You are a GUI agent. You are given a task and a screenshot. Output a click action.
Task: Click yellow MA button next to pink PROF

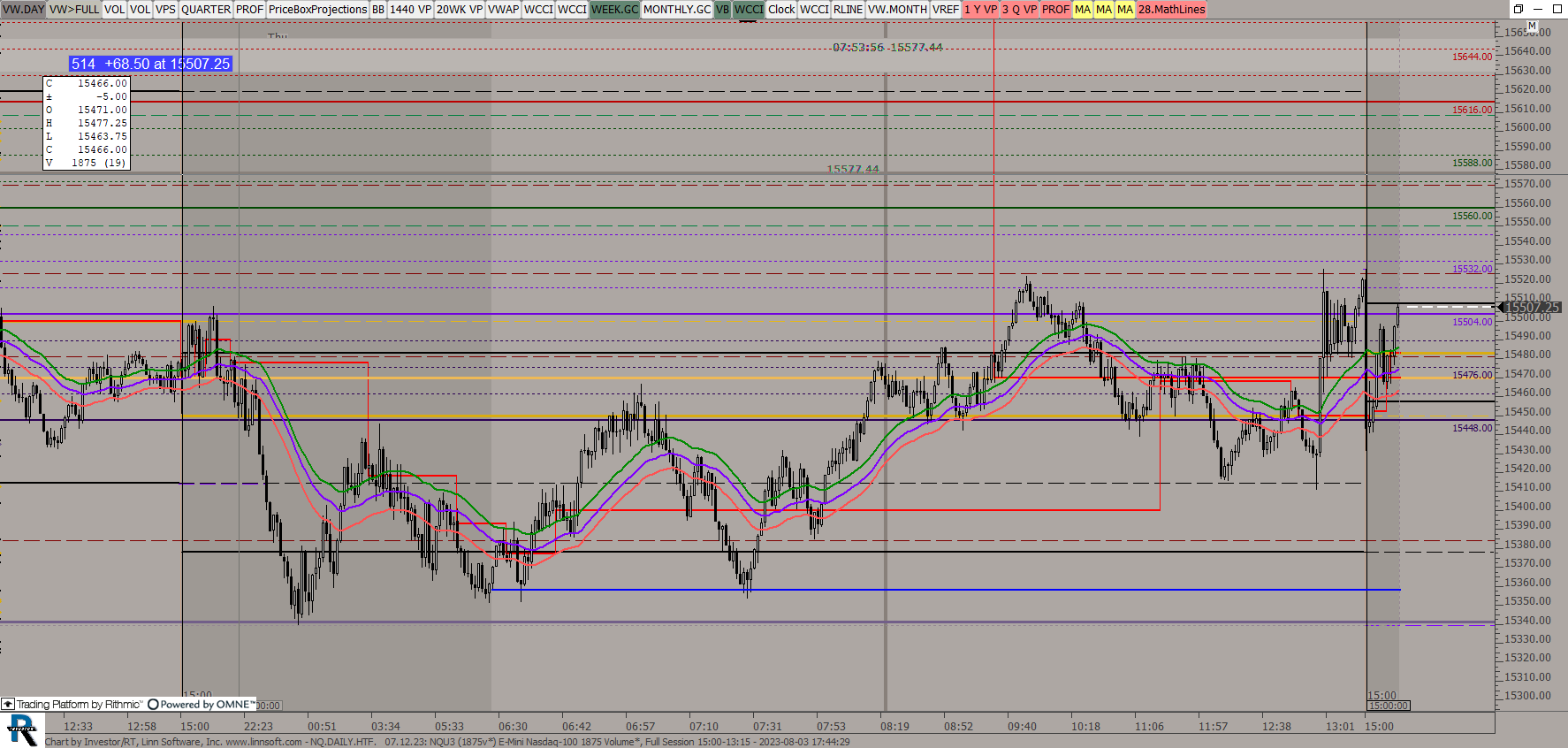pos(1083,9)
